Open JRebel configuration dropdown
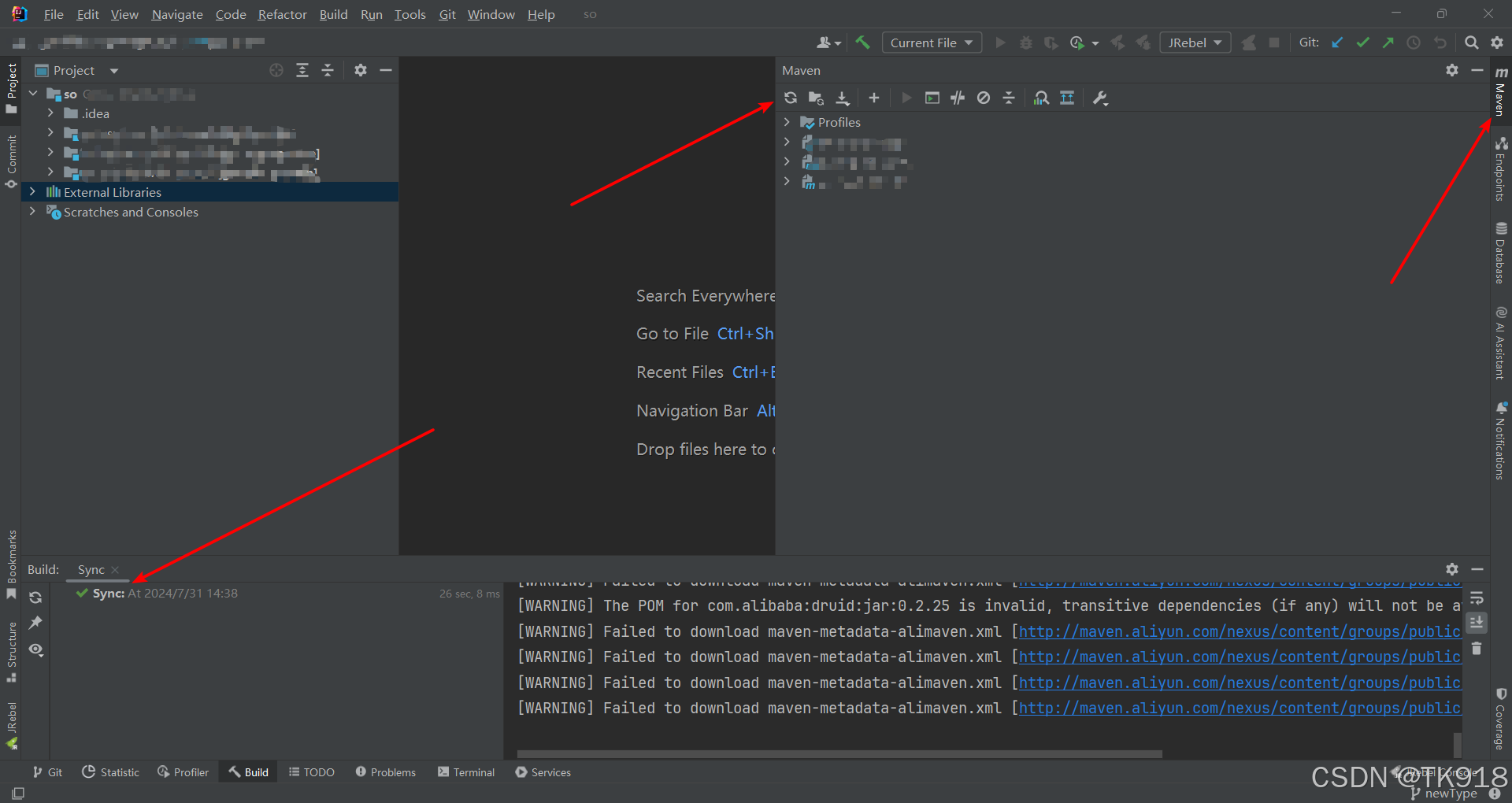This screenshot has width=1512, height=803. tap(1195, 43)
